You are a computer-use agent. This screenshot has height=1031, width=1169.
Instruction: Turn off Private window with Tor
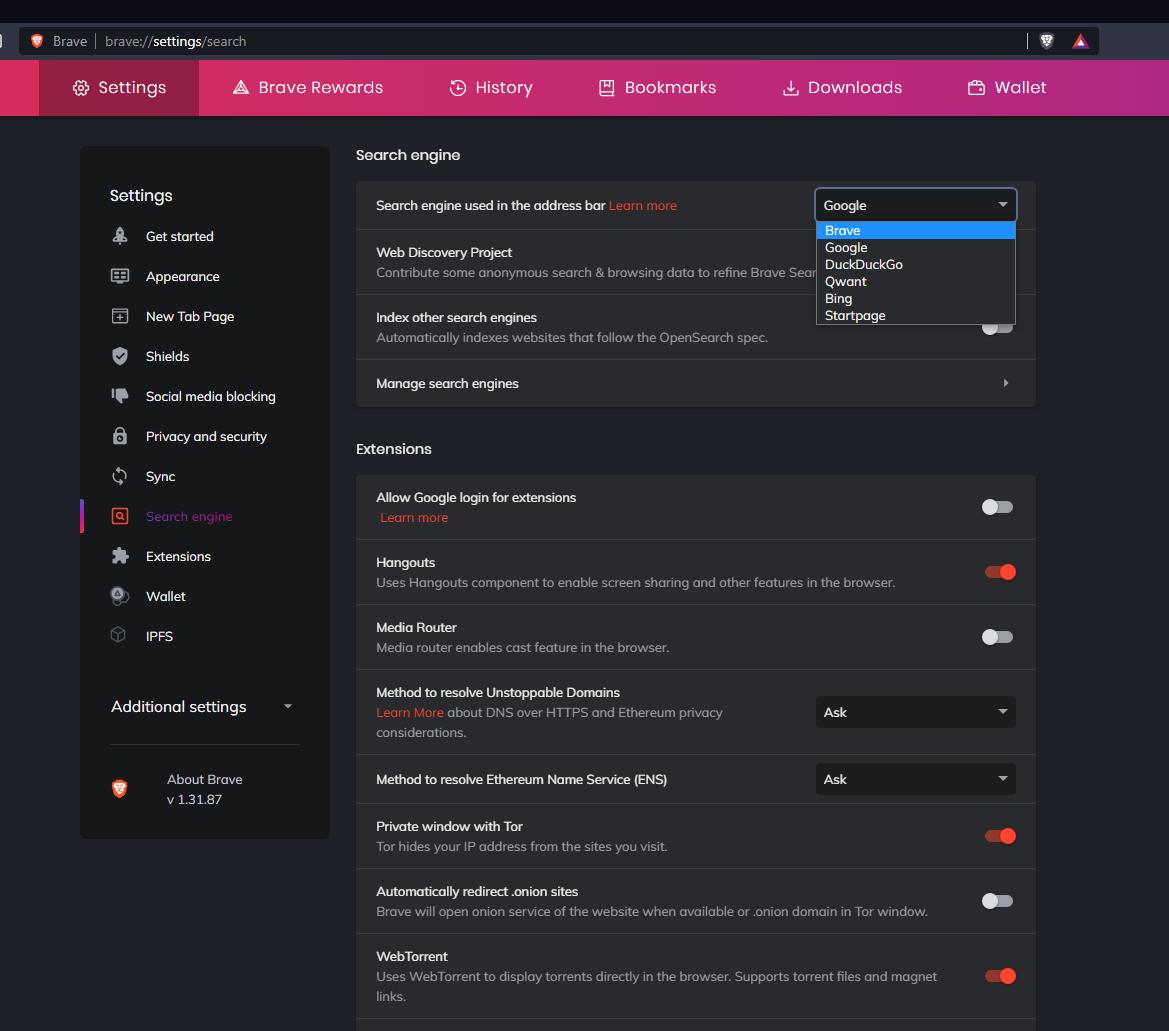point(1000,836)
